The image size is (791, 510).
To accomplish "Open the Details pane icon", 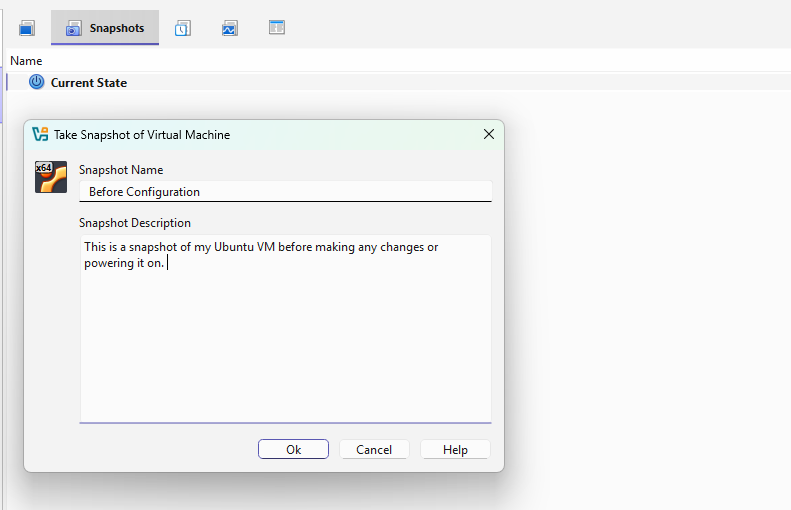I will click(27, 28).
